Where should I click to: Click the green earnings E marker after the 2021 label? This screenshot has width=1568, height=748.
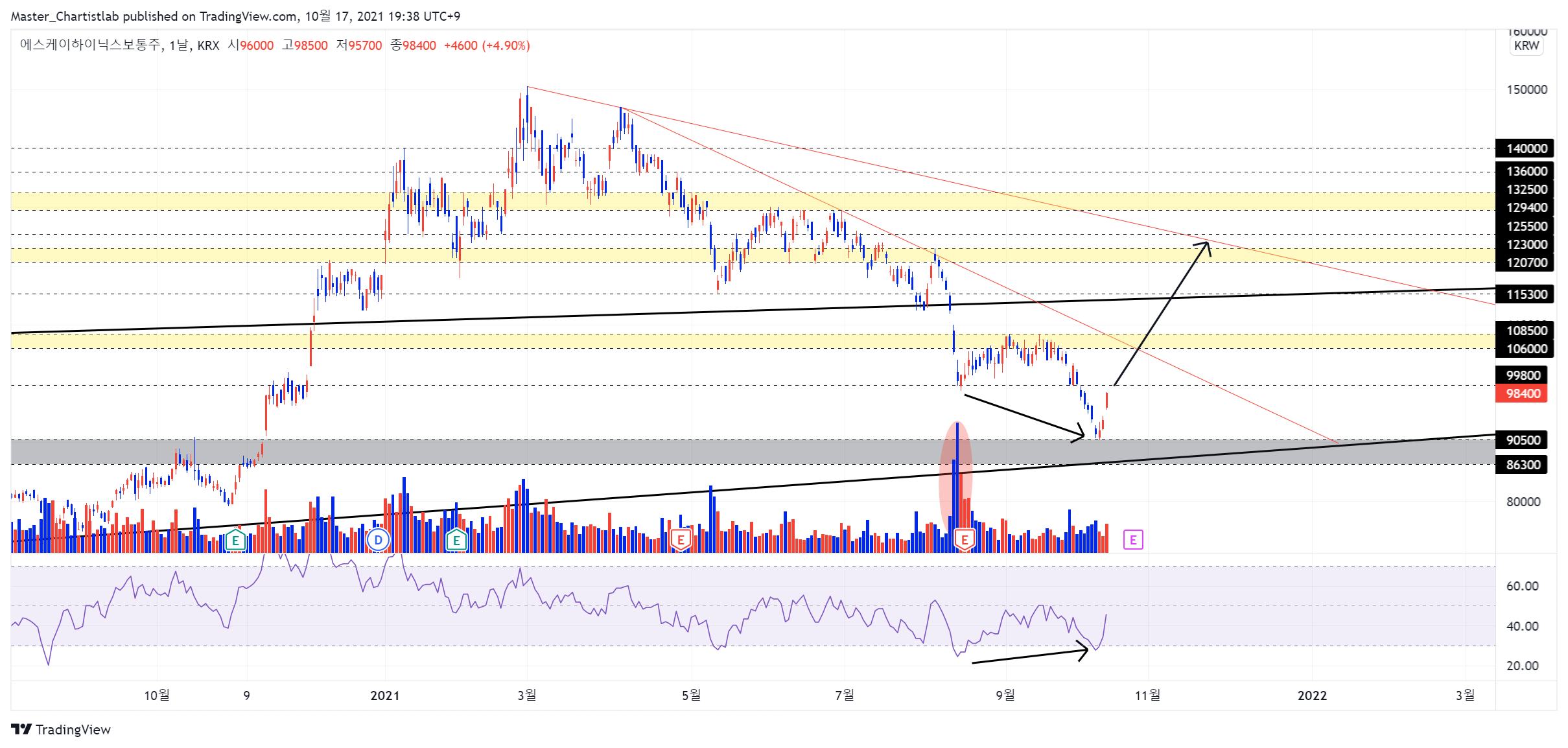(456, 540)
